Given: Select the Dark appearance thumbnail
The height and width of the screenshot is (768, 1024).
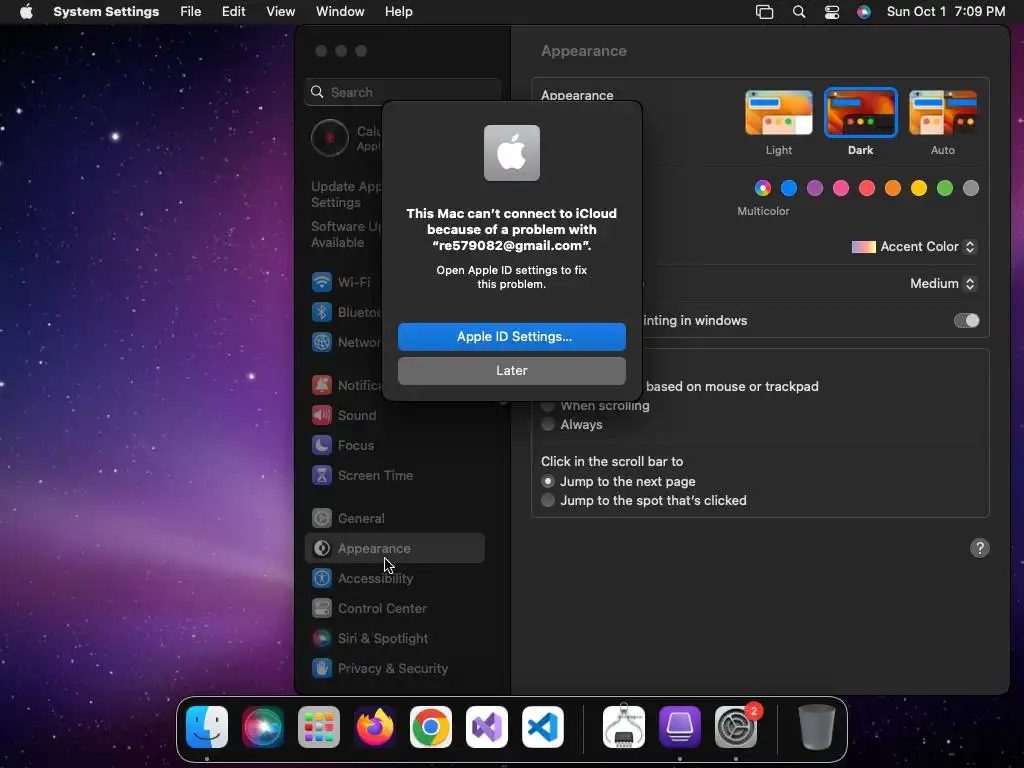Looking at the screenshot, I should pyautogui.click(x=860, y=112).
